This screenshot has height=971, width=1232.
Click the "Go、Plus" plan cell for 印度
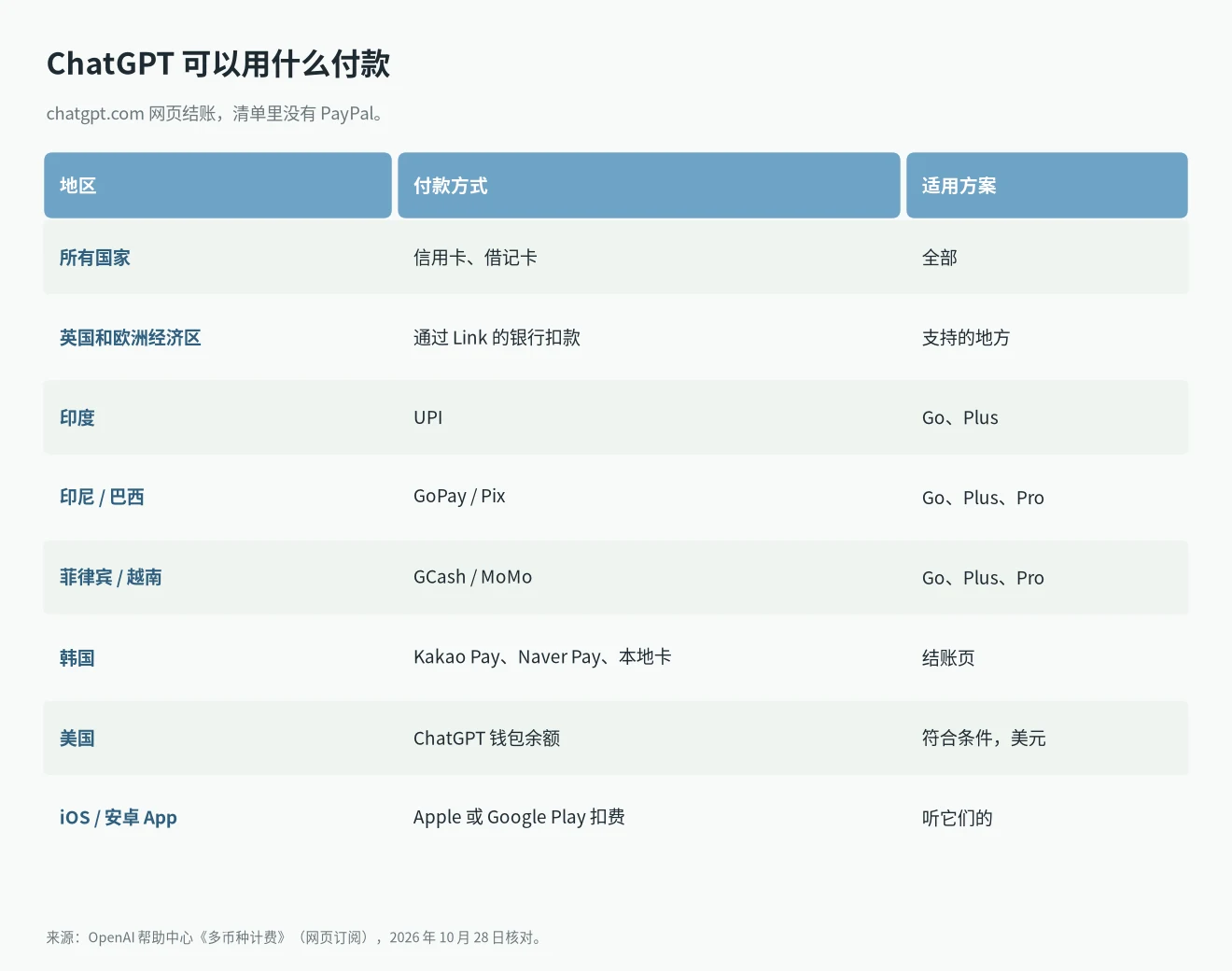coord(960,418)
